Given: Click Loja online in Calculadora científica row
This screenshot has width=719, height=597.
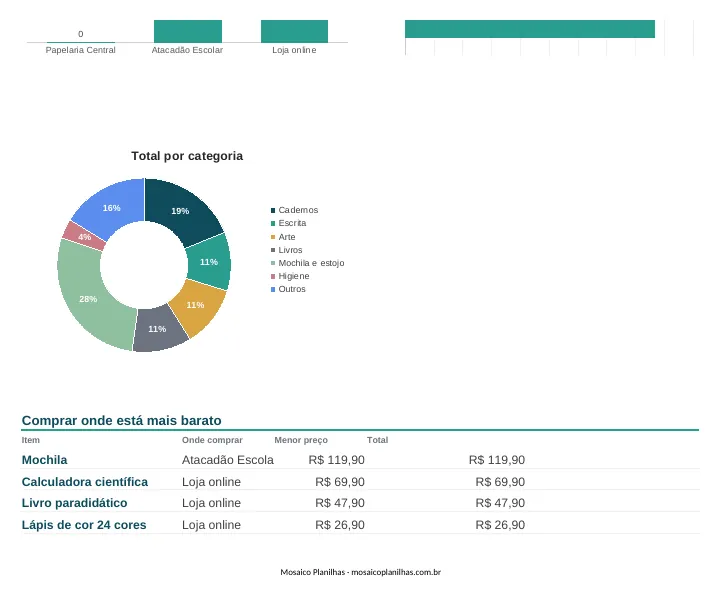Looking at the screenshot, I should (211, 482).
